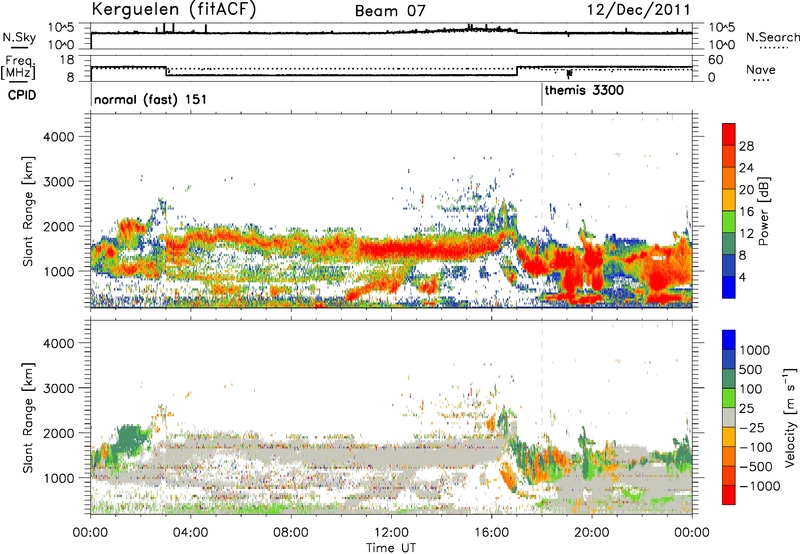Click the title 'Kerguelen (fitACF)'
The width and height of the screenshot is (800, 554).
click(x=173, y=10)
